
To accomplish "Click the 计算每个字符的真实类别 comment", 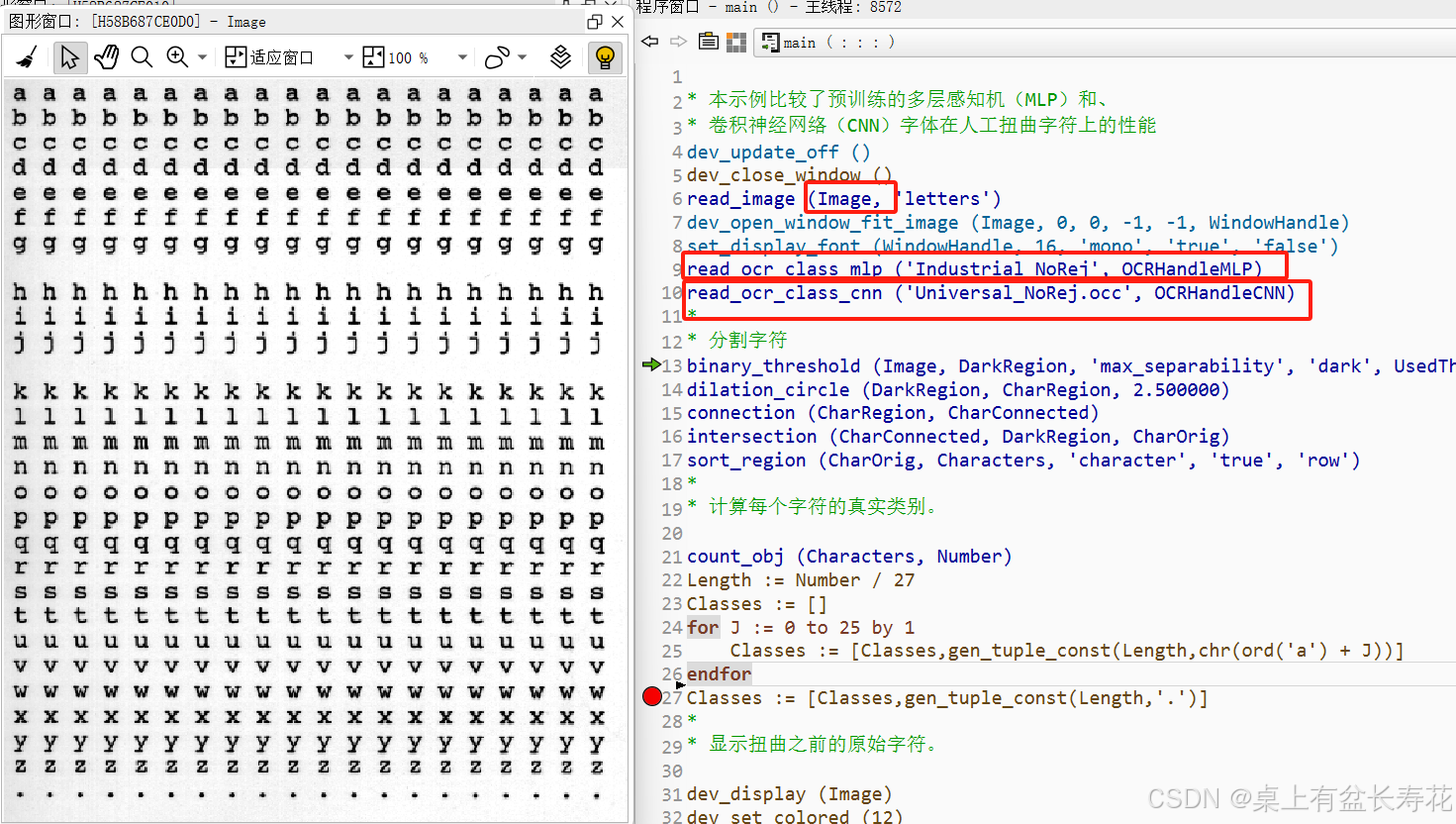I will (812, 506).
